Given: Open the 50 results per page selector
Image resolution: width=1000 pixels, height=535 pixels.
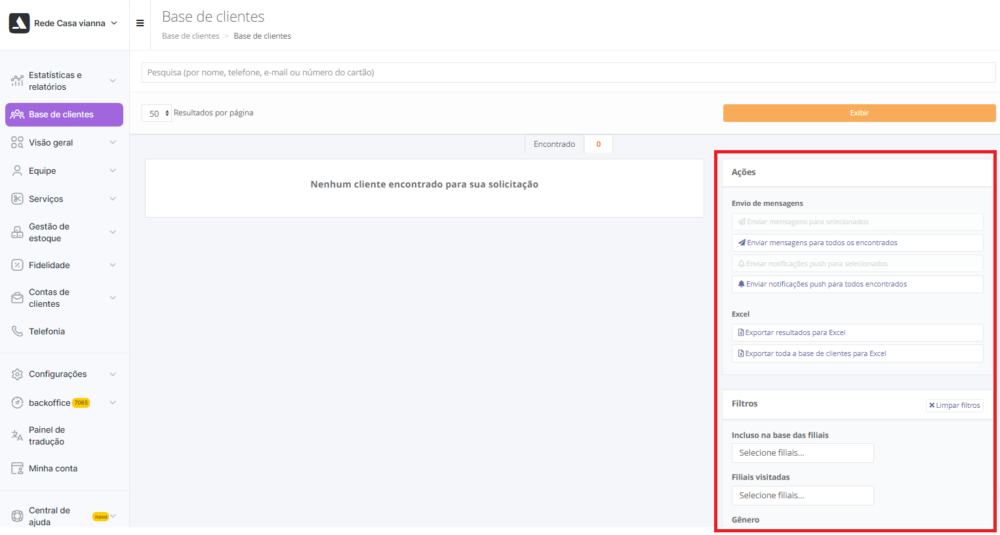Looking at the screenshot, I should coord(157,114).
